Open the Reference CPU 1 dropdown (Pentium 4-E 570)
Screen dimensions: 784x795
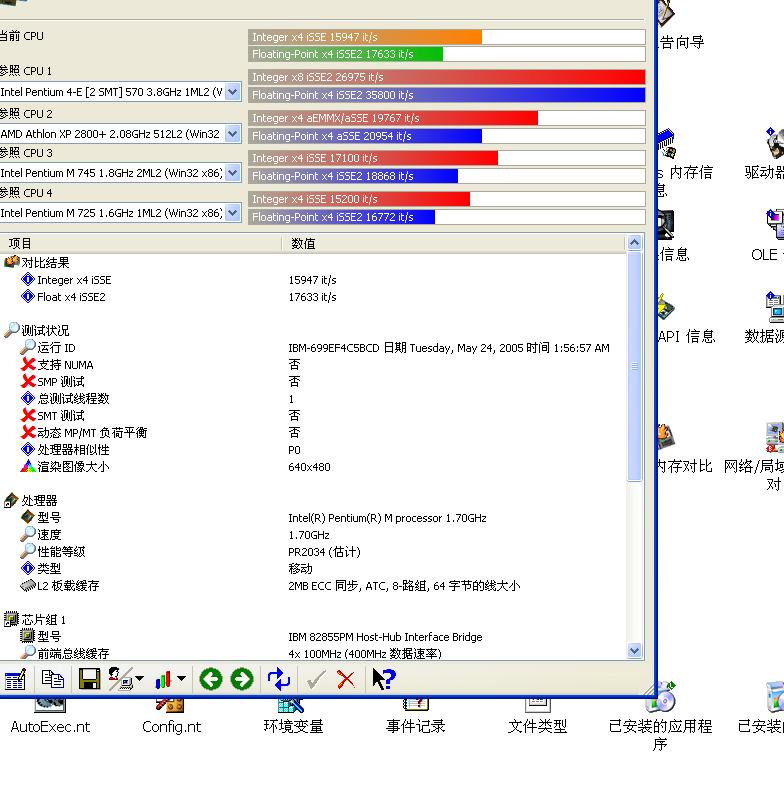[x=233, y=92]
